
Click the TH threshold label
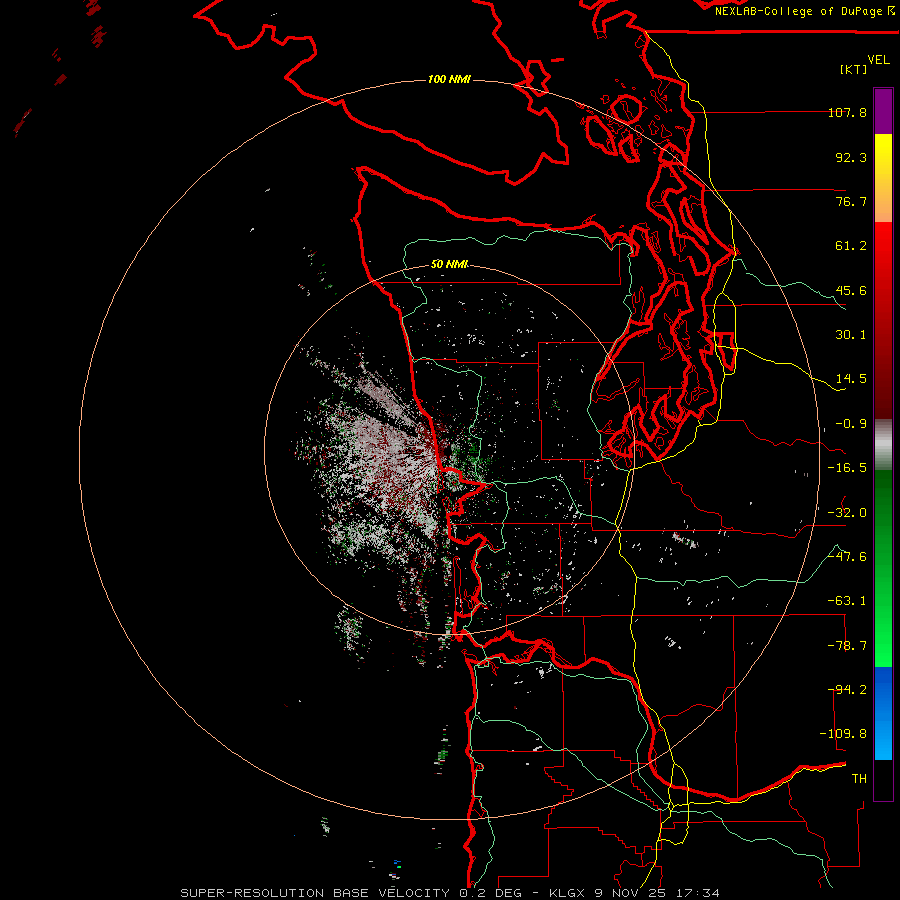pyautogui.click(x=859, y=779)
